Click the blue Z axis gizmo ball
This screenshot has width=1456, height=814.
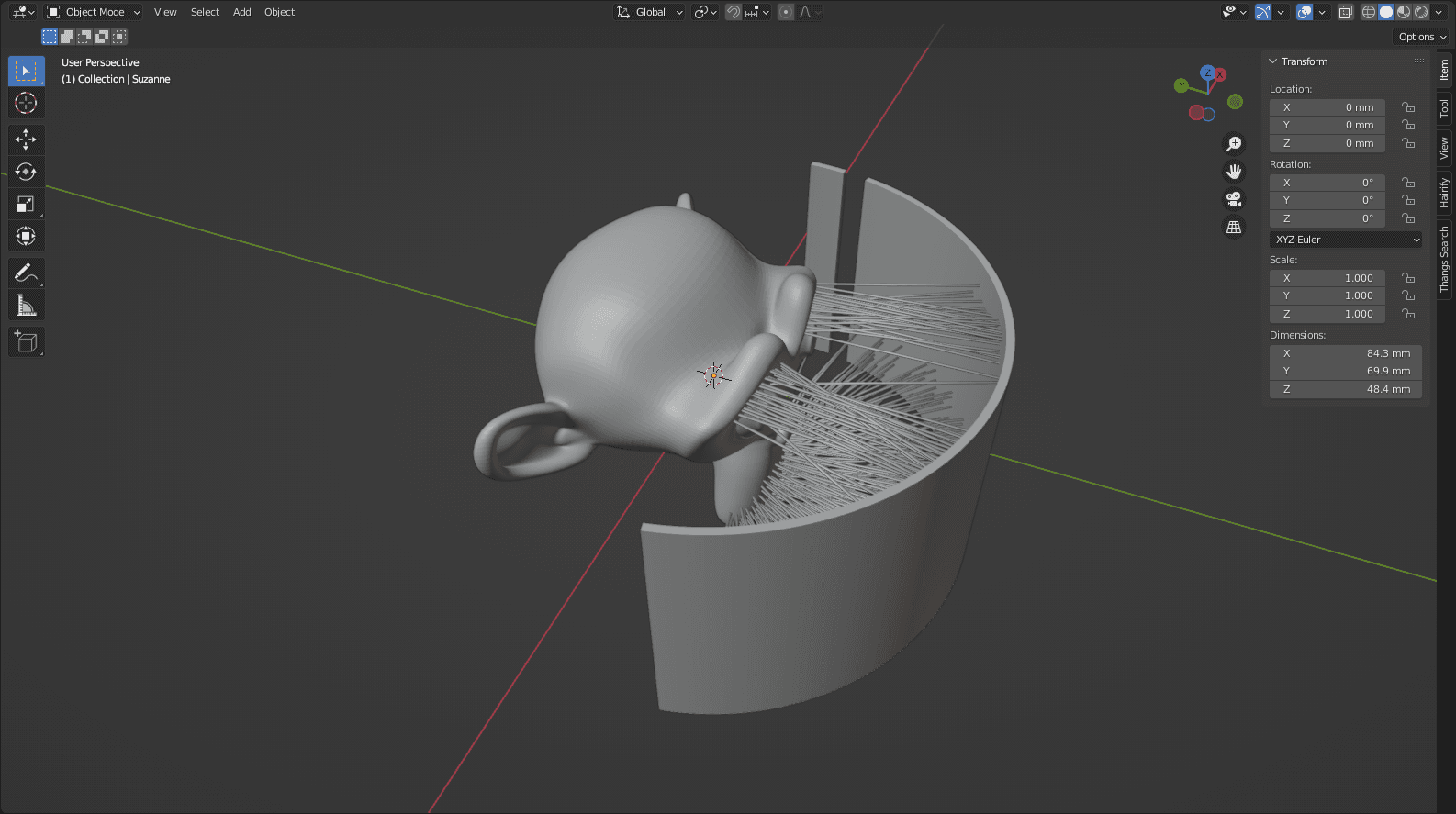(x=1208, y=72)
